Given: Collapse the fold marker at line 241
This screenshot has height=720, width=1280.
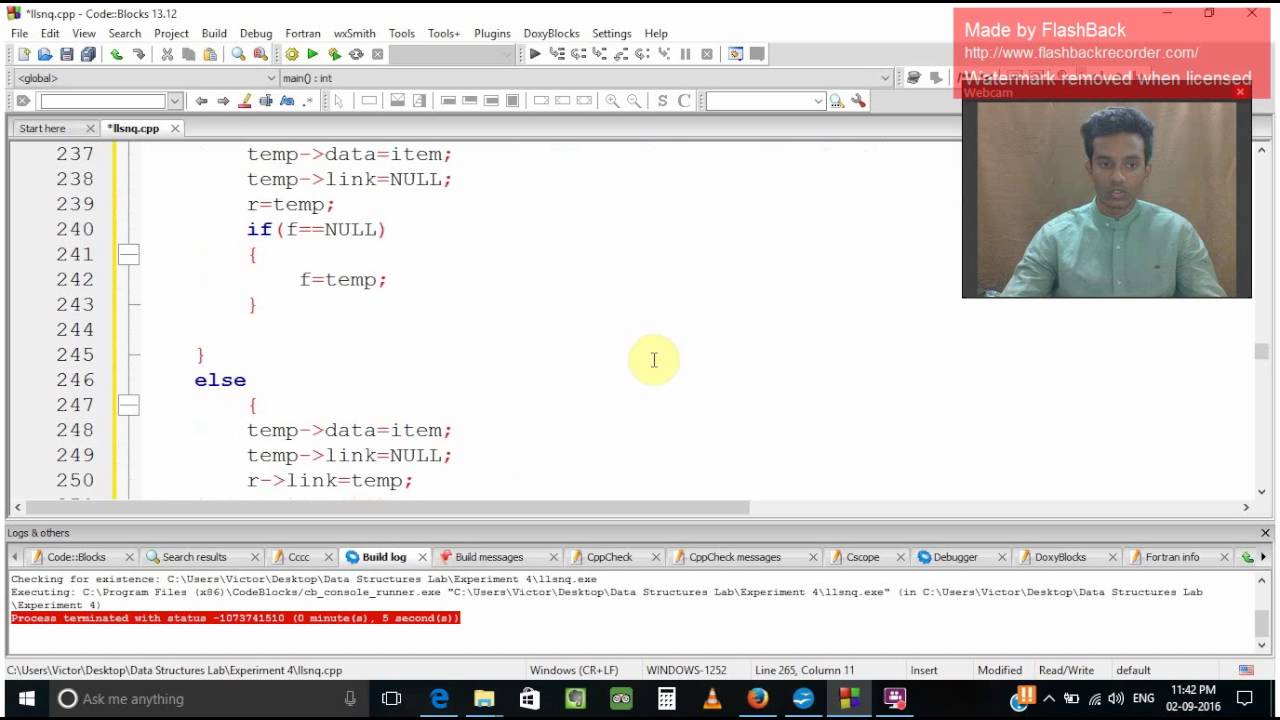Looking at the screenshot, I should 128,255.
